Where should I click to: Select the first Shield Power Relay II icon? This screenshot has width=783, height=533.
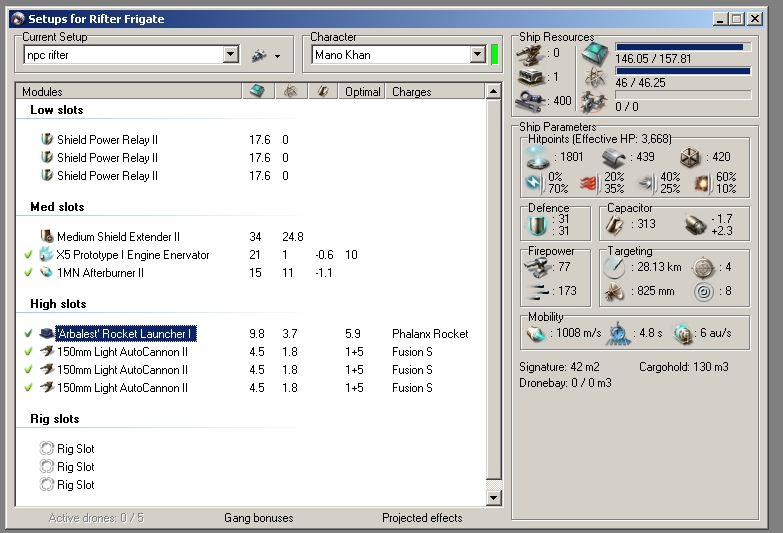tap(46, 139)
